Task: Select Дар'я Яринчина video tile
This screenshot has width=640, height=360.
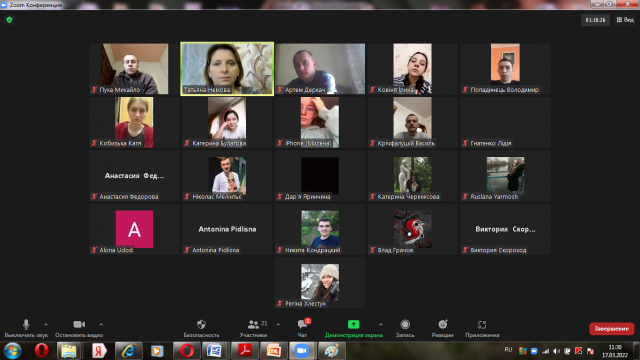Action: click(320, 176)
